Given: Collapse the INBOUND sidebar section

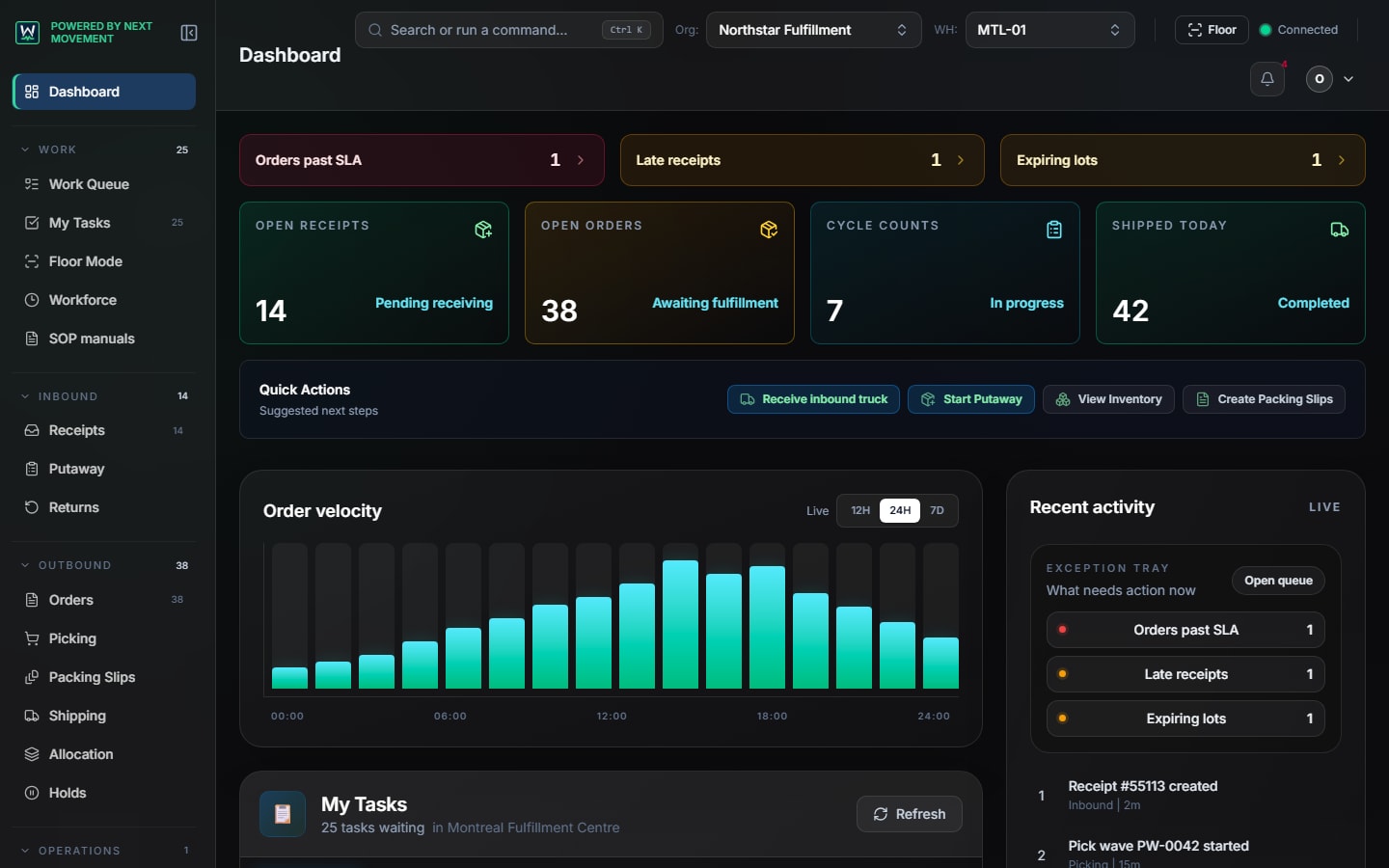Looking at the screenshot, I should (x=25, y=396).
